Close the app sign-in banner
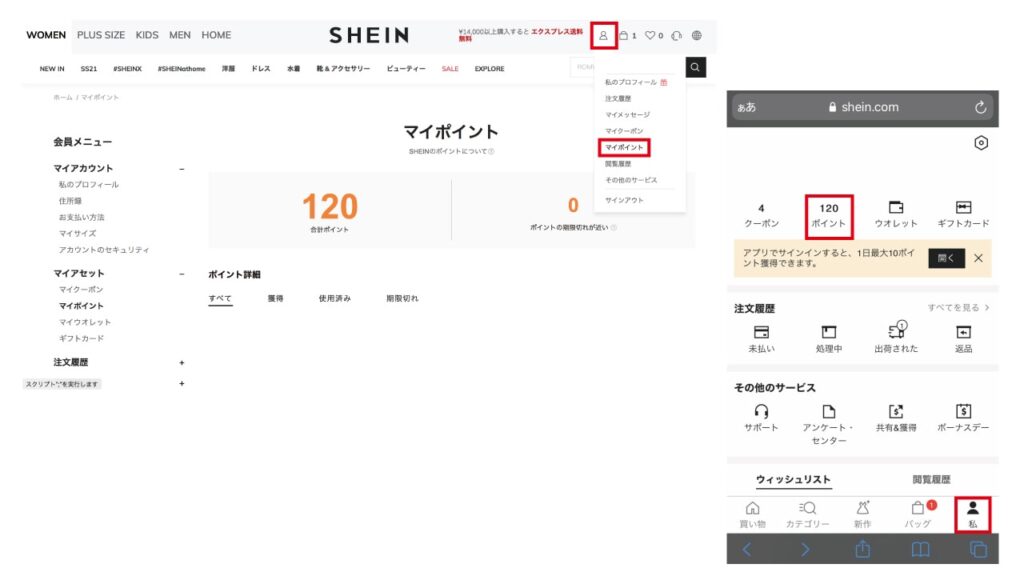The width and height of the screenshot is (1024, 576). pyautogui.click(x=978, y=258)
